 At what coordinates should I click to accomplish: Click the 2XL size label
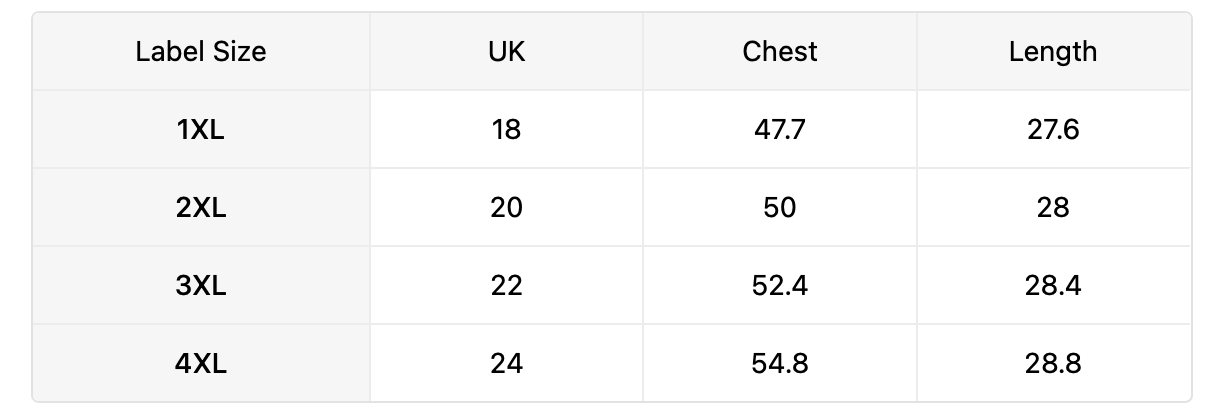201,208
